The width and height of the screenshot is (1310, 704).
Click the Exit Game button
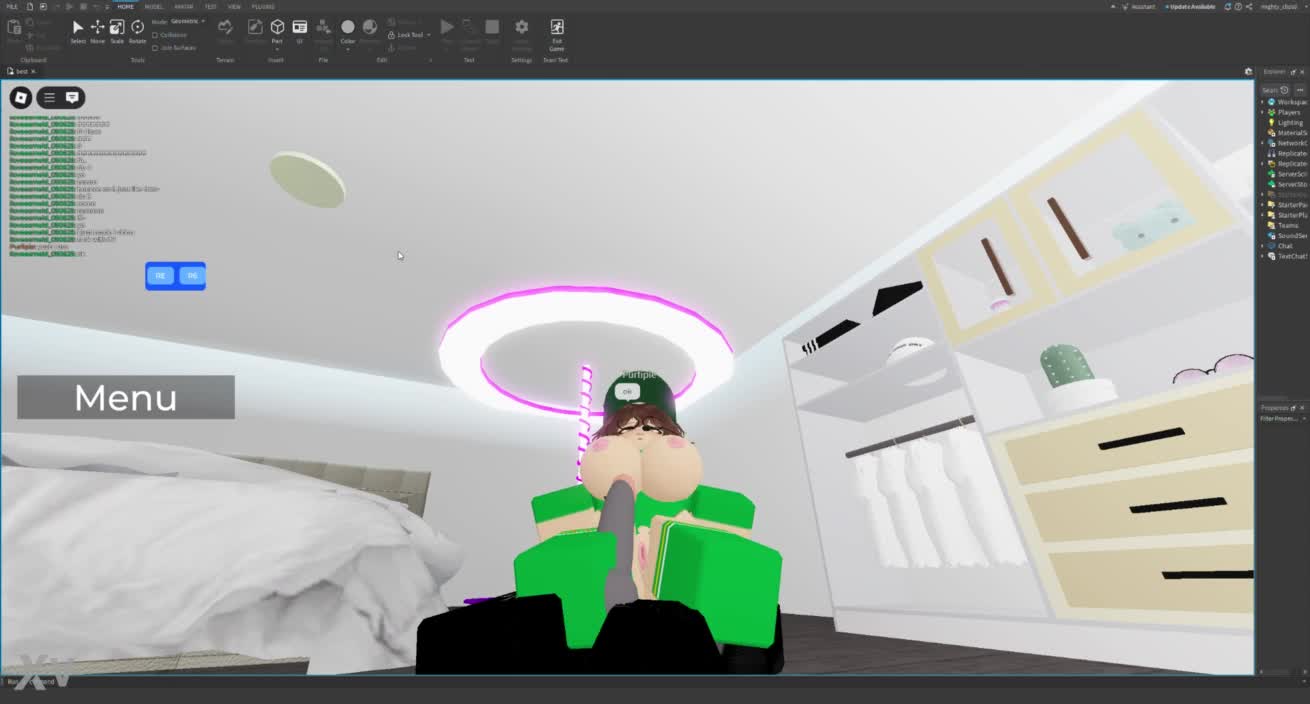pyautogui.click(x=556, y=32)
